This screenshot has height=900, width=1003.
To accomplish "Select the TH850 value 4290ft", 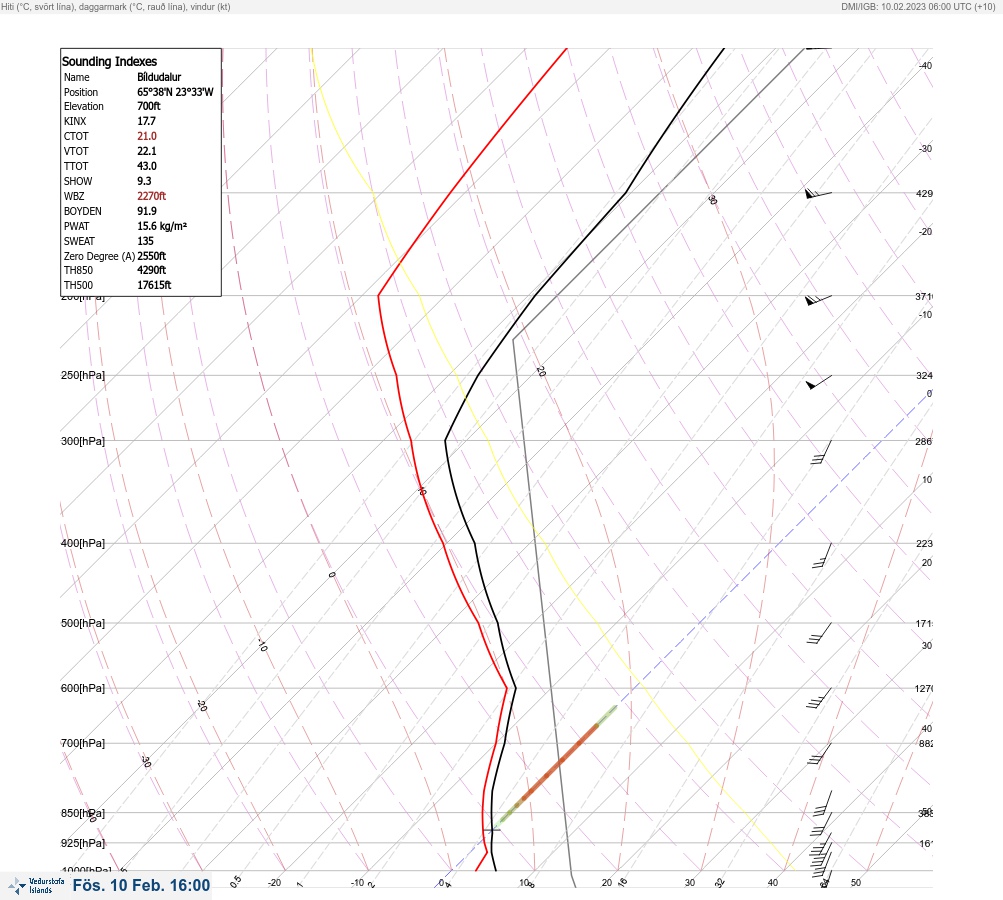I will (x=152, y=270).
